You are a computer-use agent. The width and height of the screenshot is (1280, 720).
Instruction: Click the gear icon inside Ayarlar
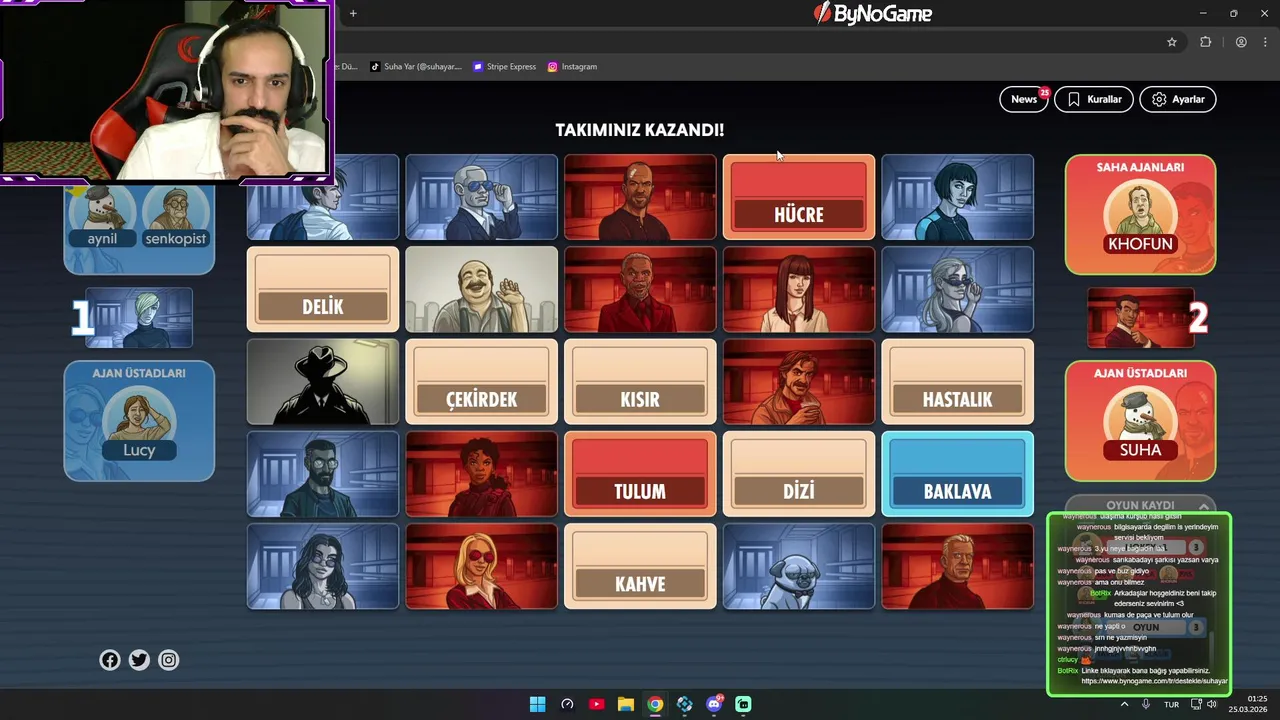1159,99
